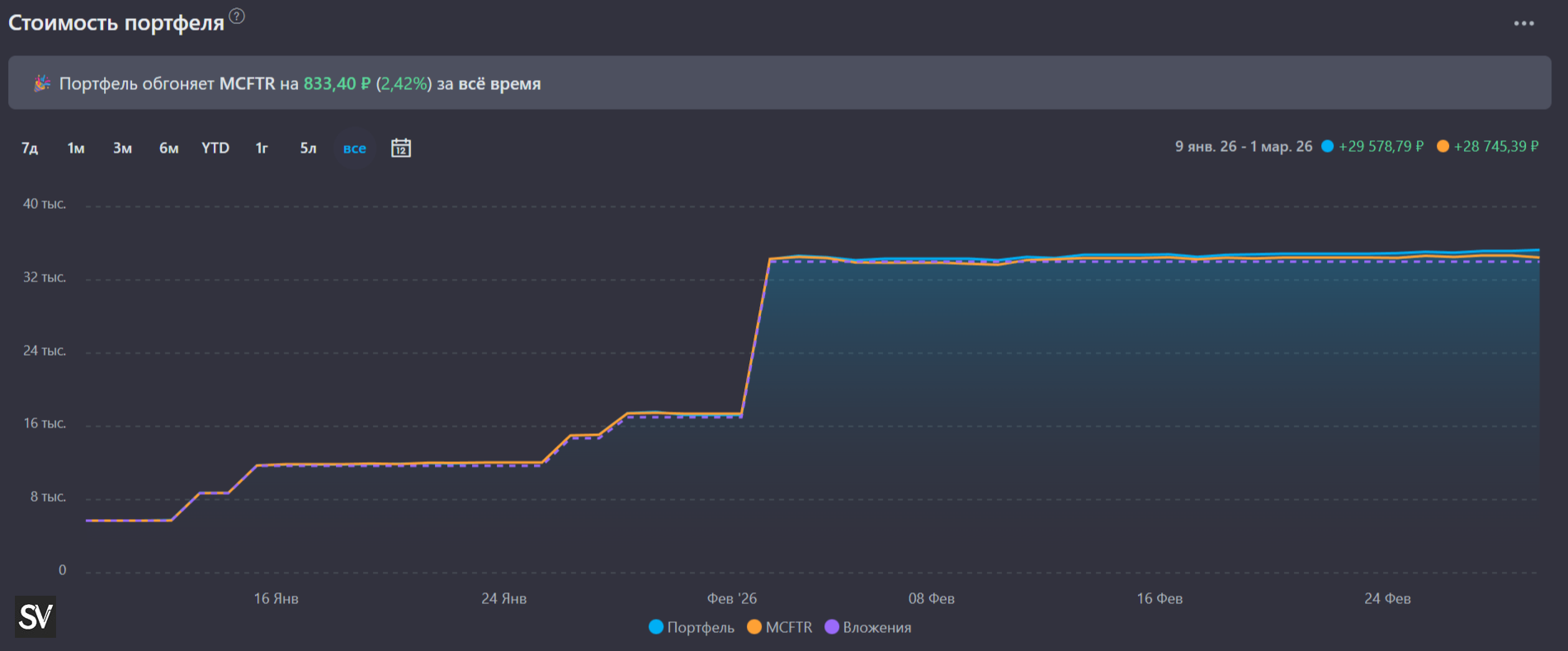Toggle Вложения series in legend

point(868,627)
